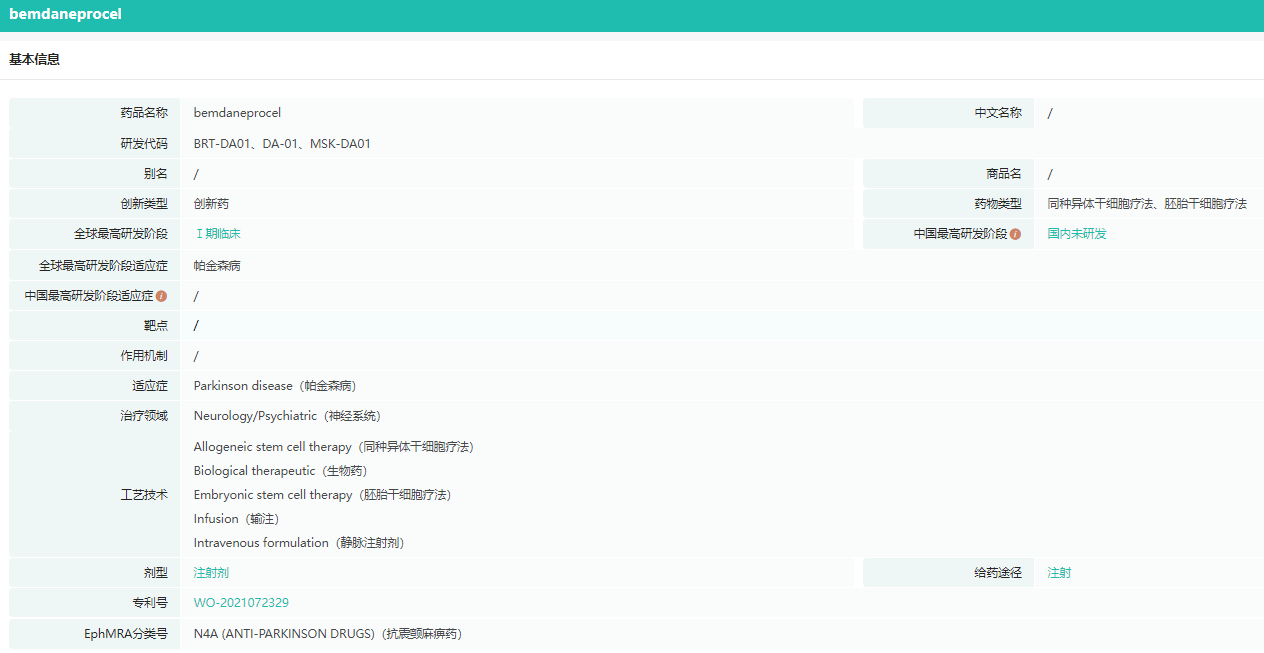Click the 注射剂 dosage form link
The width and height of the screenshot is (1264, 653).
pos(211,573)
